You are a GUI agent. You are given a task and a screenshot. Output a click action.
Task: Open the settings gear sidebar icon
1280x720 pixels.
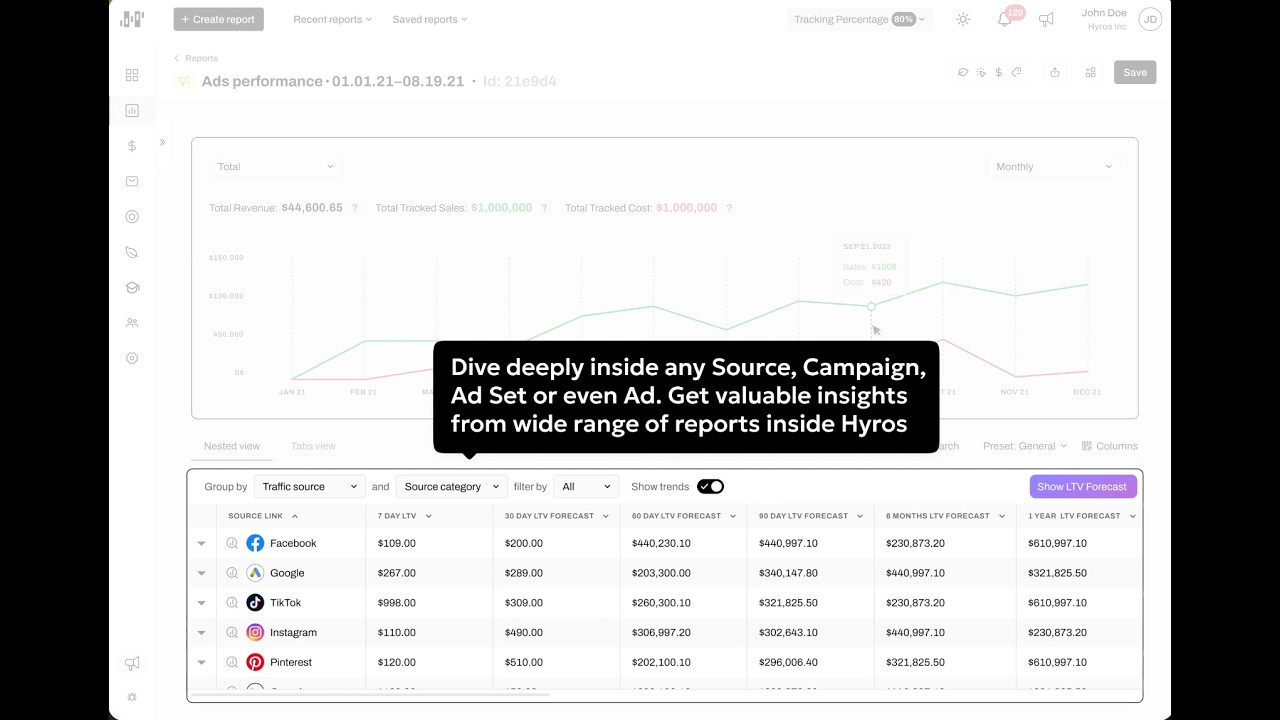132,358
